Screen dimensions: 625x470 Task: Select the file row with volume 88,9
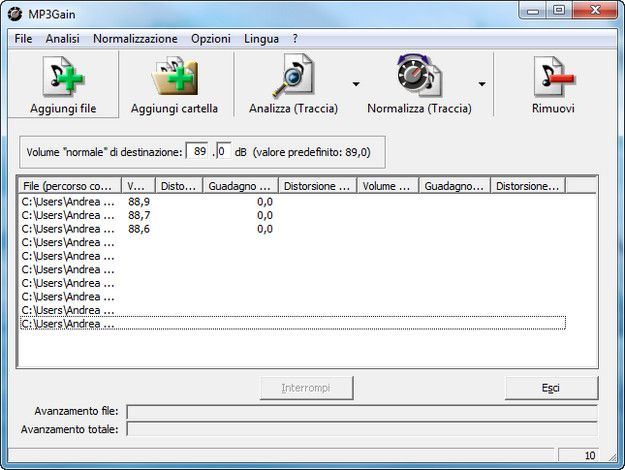pyautogui.click(x=68, y=201)
